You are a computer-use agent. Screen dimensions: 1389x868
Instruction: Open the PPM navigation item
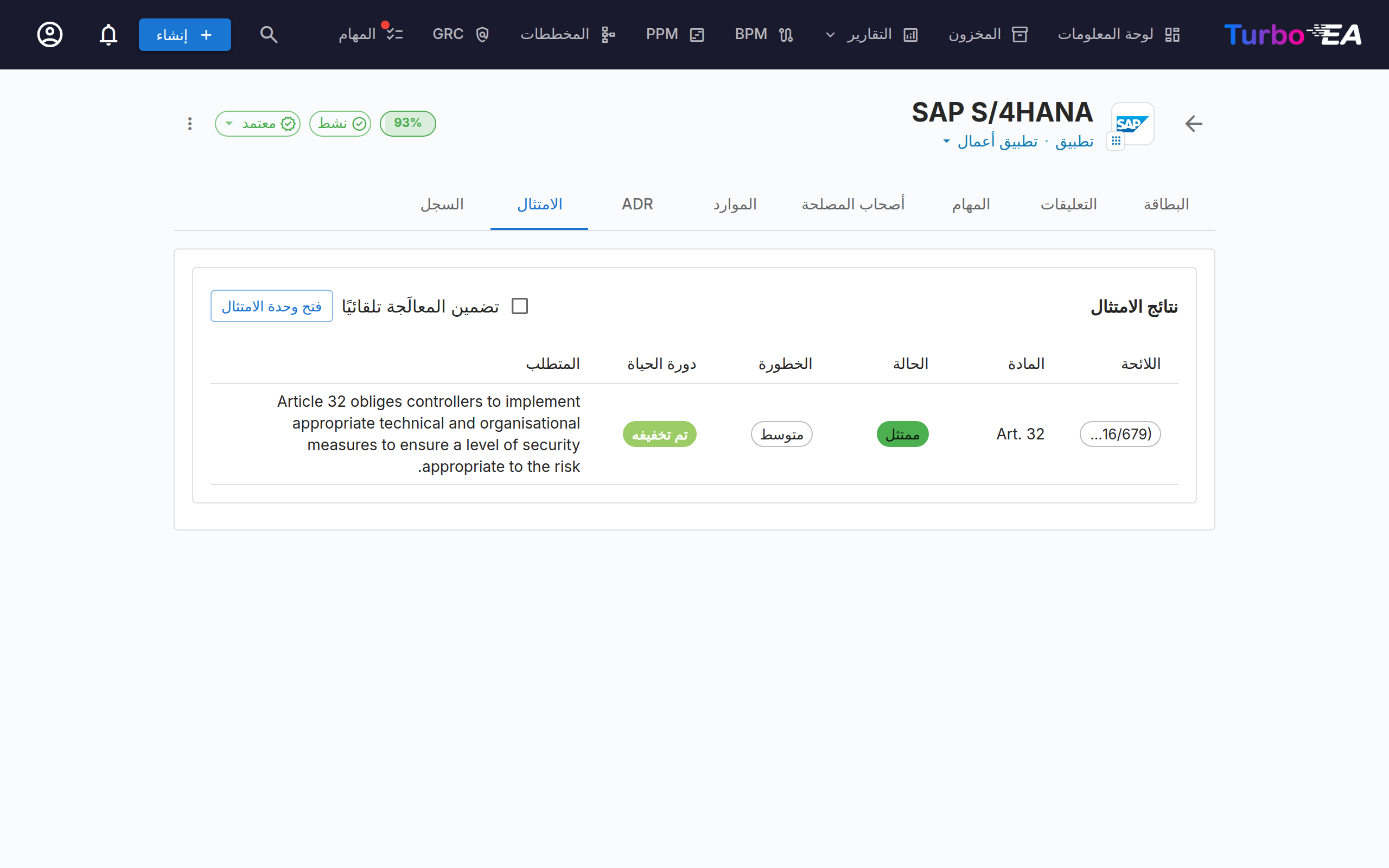pyautogui.click(x=675, y=34)
